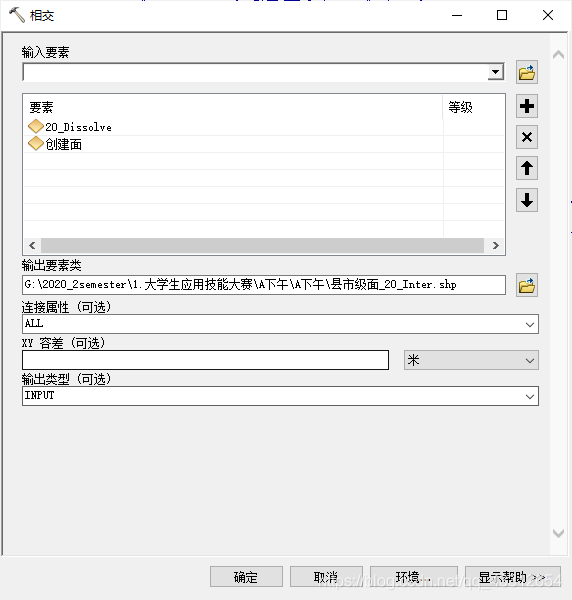572x600 pixels.
Task: Move selected feature down with arrow button
Action: click(526, 200)
